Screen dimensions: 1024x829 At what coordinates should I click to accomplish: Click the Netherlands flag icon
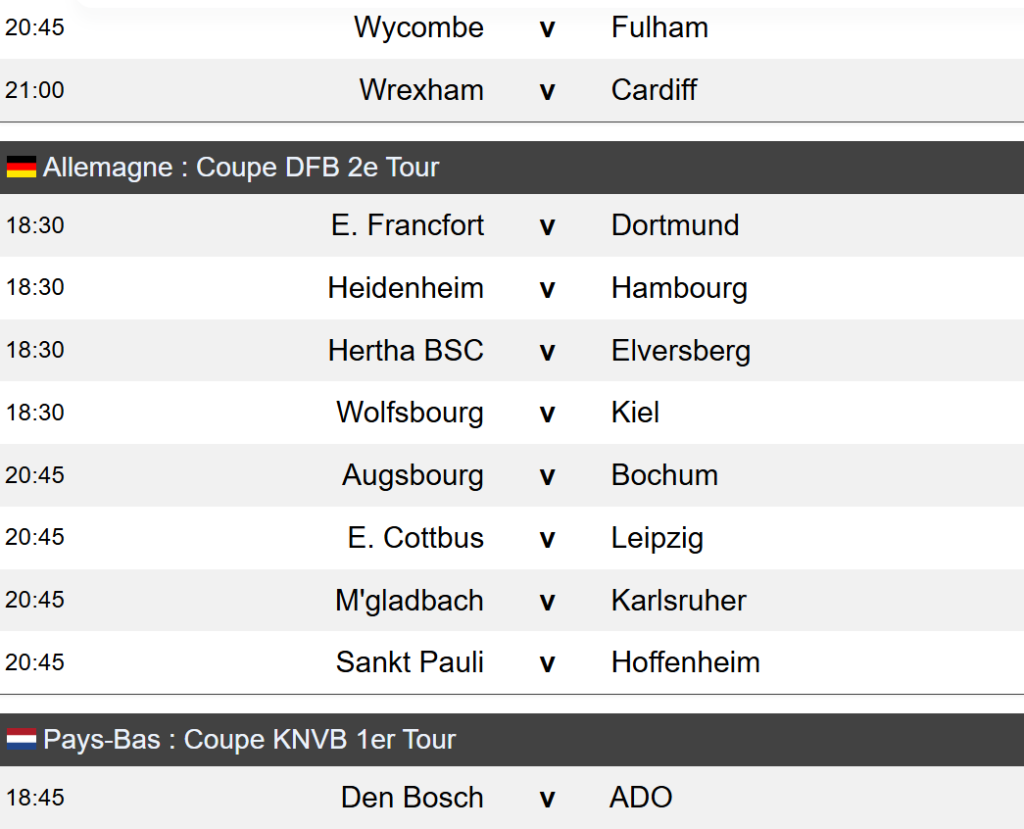[x=21, y=739]
